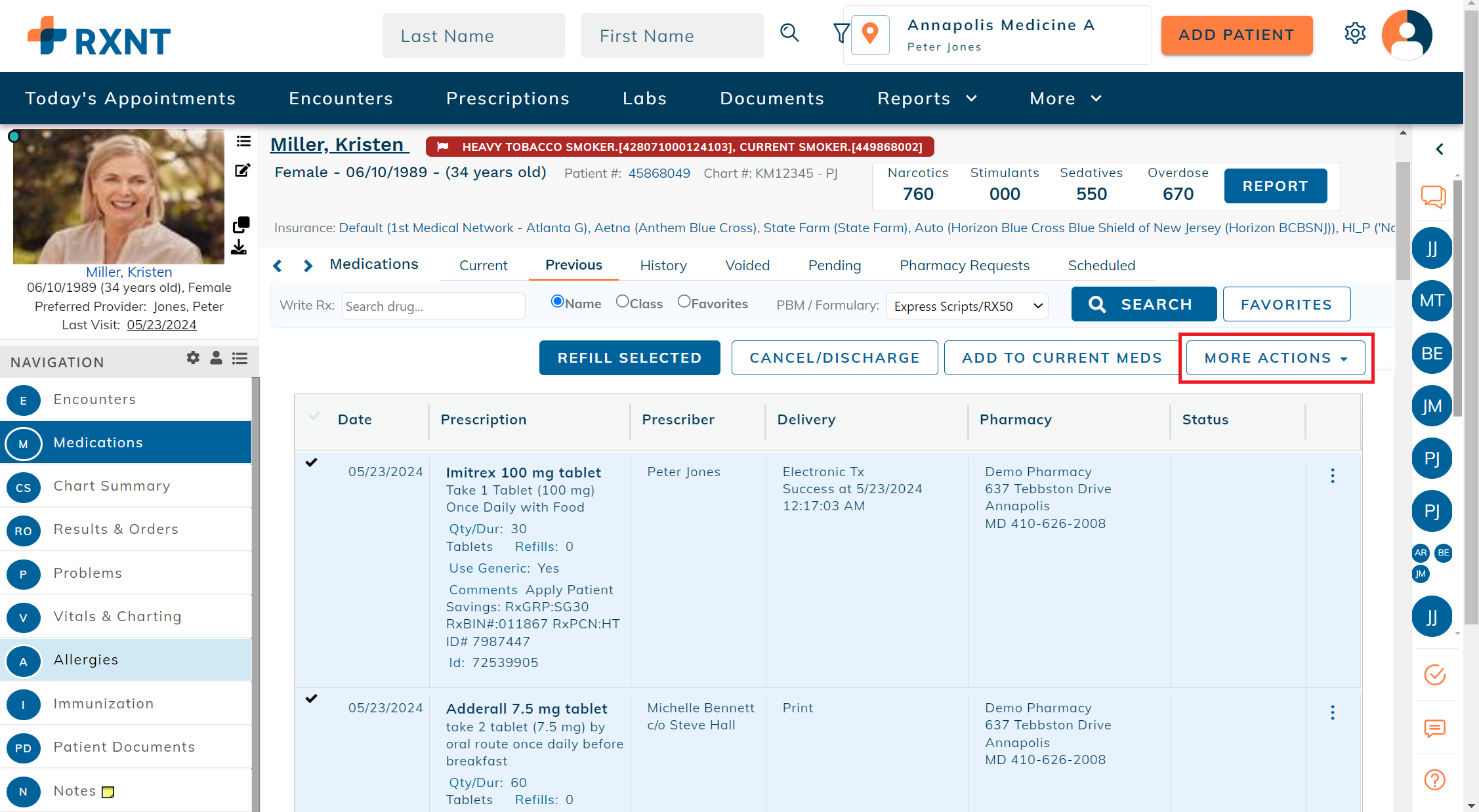Open navigation settings gear icon
Viewport: 1479px width, 812px height.
193,358
